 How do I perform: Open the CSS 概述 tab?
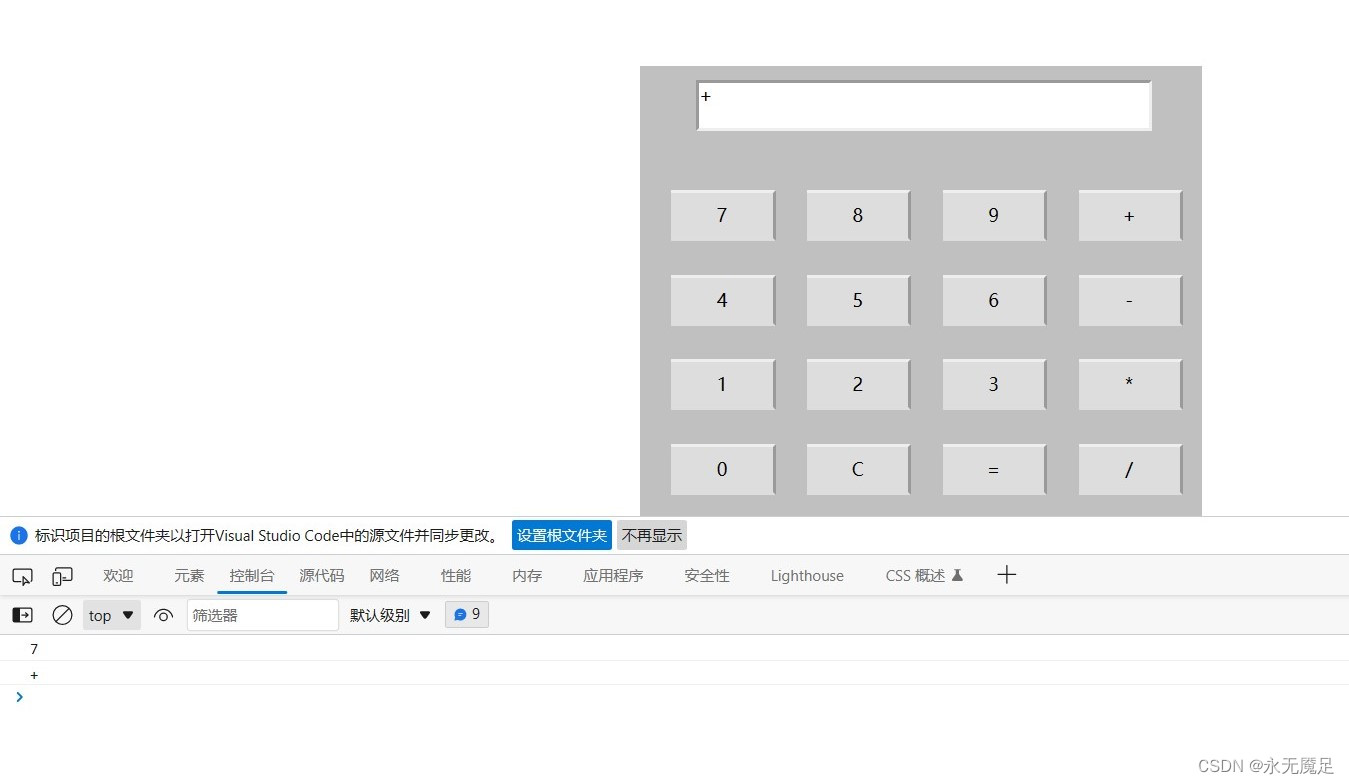click(x=924, y=576)
